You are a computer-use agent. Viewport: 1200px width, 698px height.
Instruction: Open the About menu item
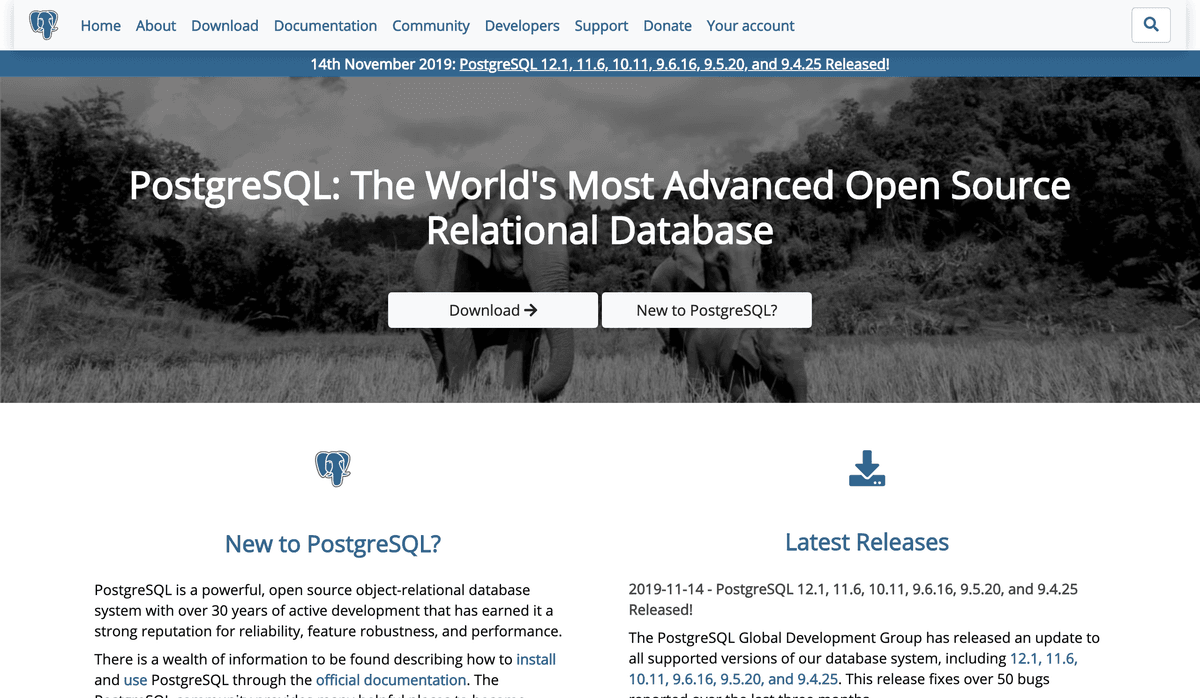[156, 26]
